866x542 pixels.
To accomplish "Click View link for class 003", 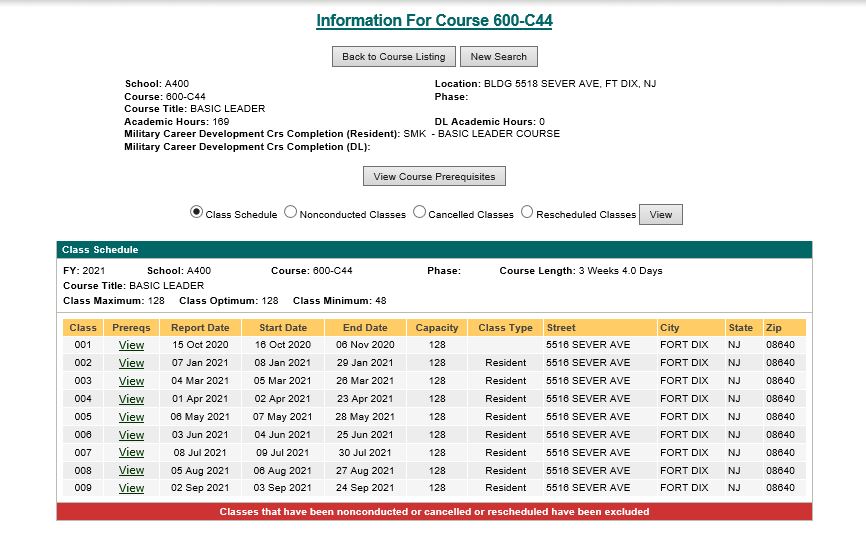I will point(131,381).
